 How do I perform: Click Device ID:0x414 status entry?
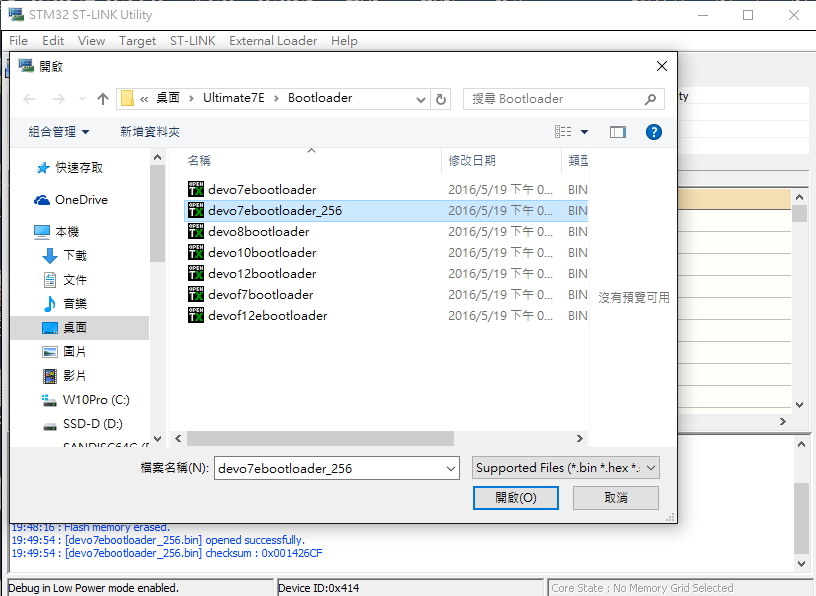(x=318, y=588)
